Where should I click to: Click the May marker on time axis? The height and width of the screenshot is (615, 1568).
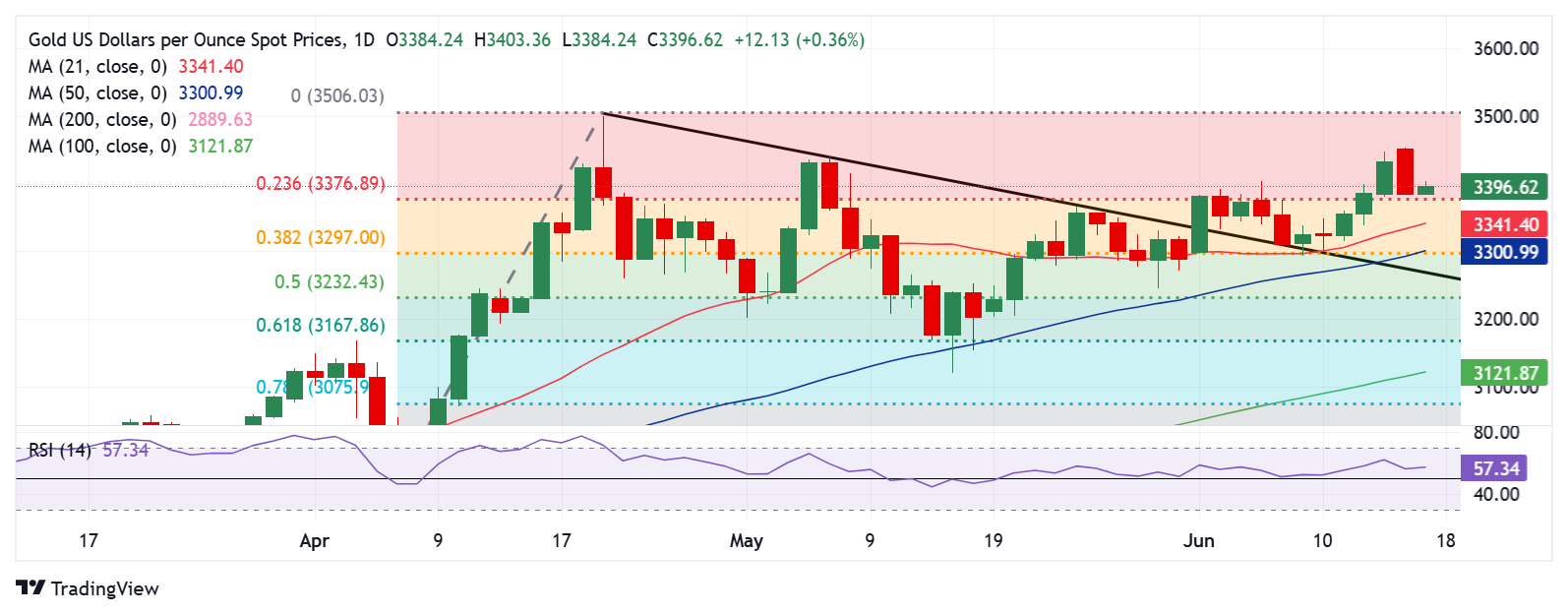click(x=747, y=540)
